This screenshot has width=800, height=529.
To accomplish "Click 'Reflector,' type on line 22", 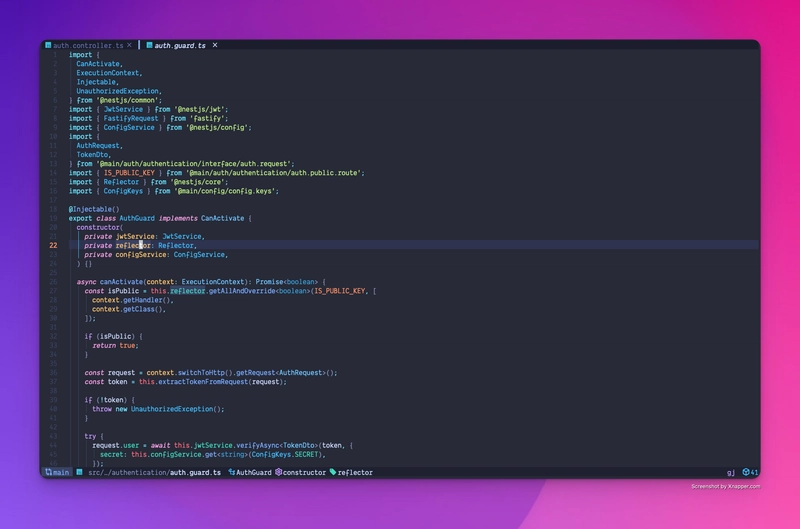I will pyautogui.click(x=177, y=246).
